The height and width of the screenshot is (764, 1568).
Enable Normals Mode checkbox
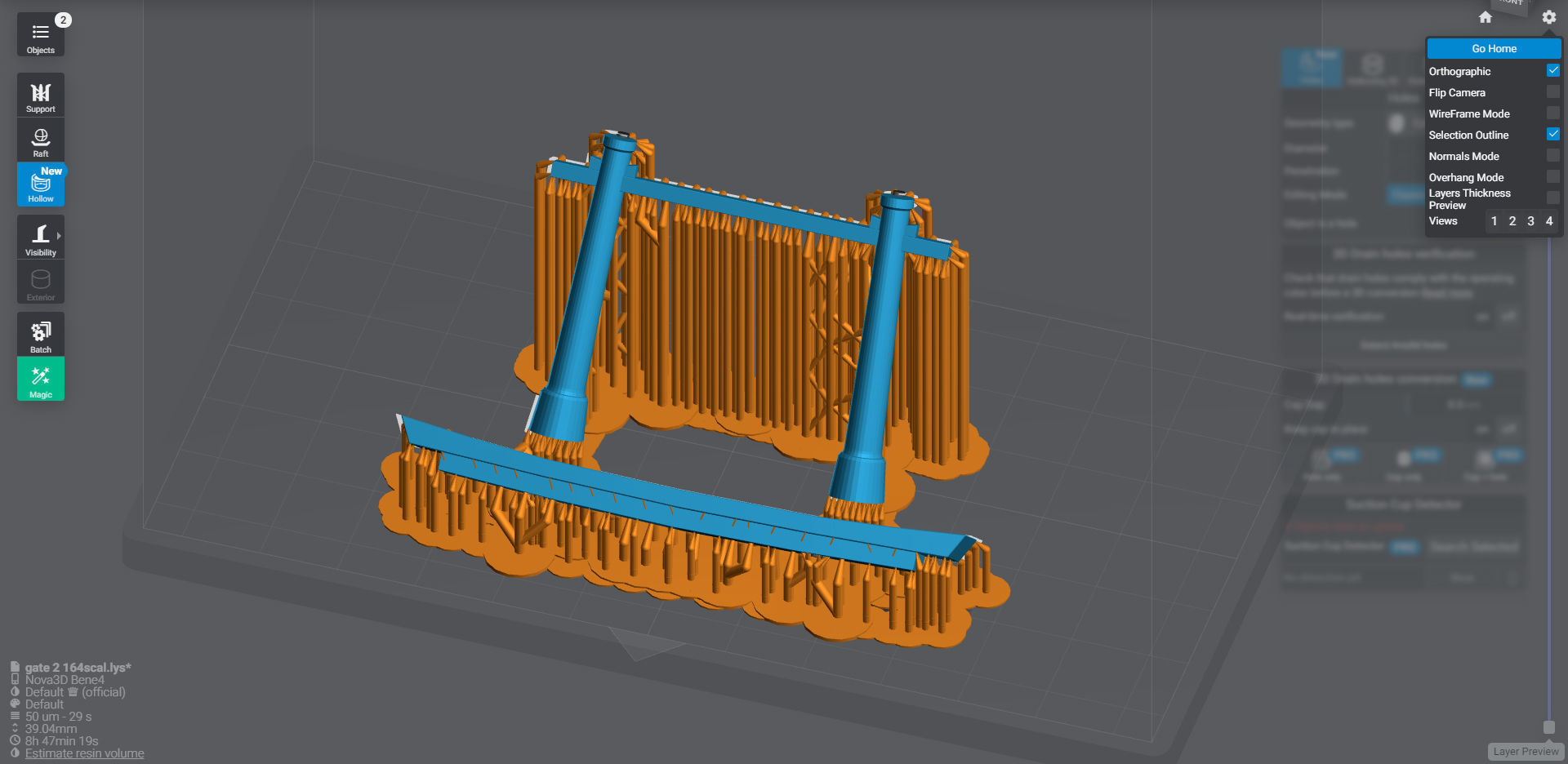pyautogui.click(x=1553, y=156)
